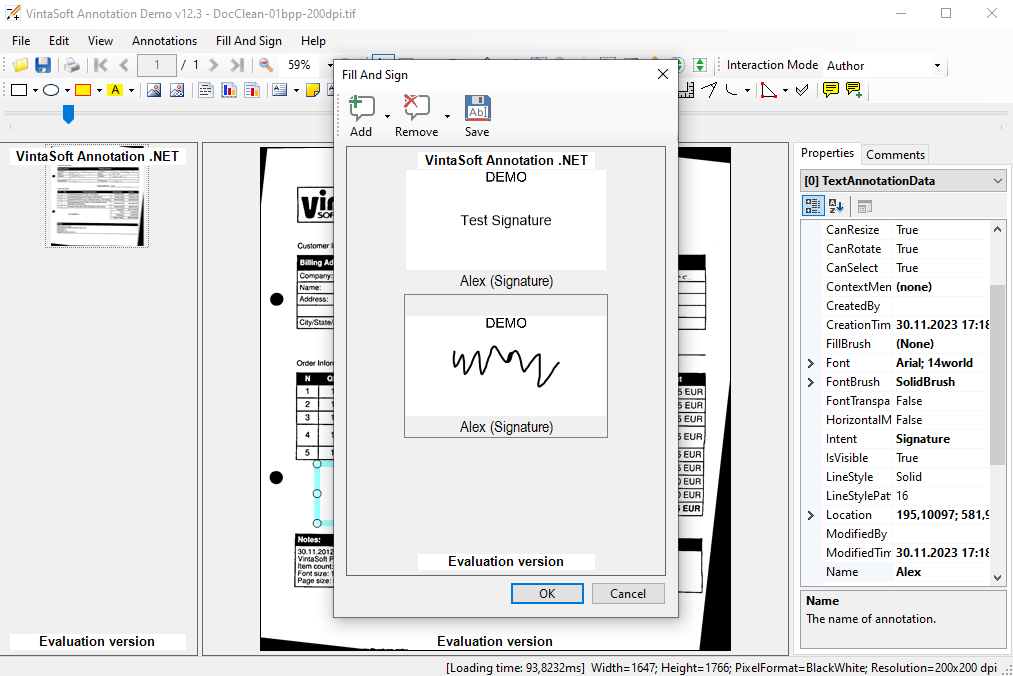Viewport: 1013px width, 676px height.
Task: Open the Annotations menu
Action: [164, 41]
